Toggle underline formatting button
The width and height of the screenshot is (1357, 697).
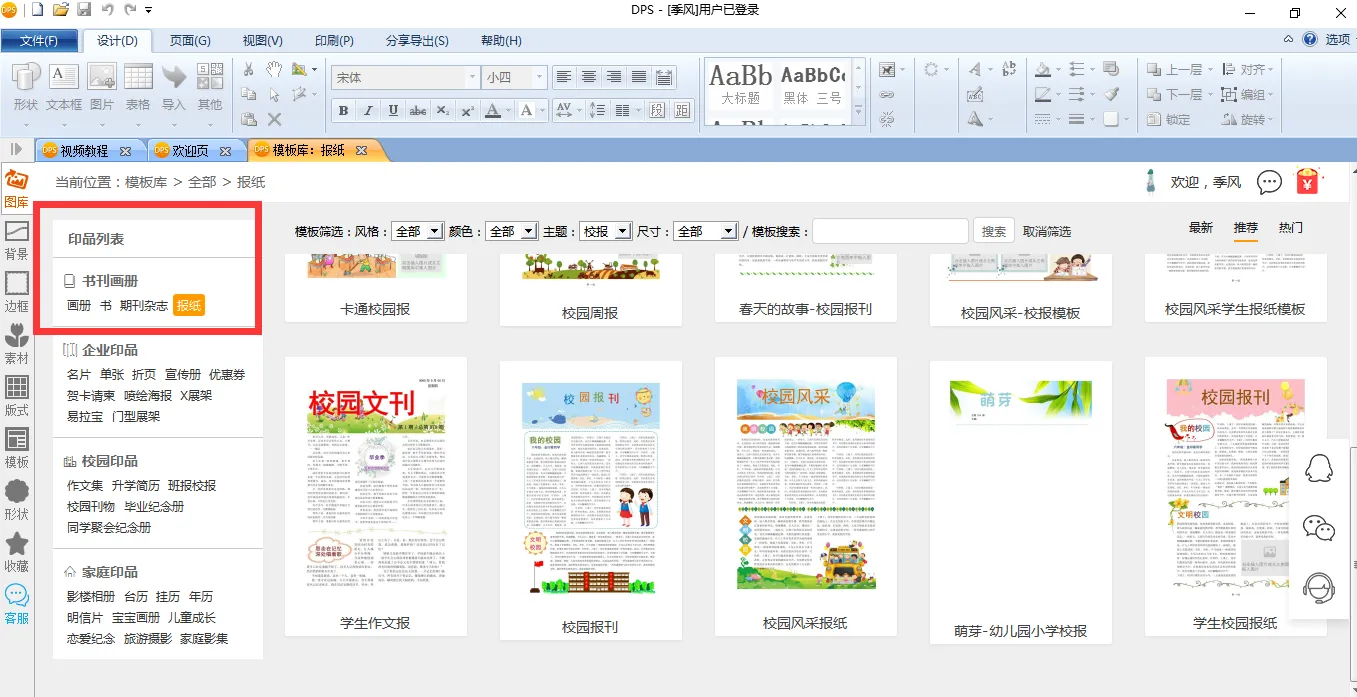coord(393,111)
